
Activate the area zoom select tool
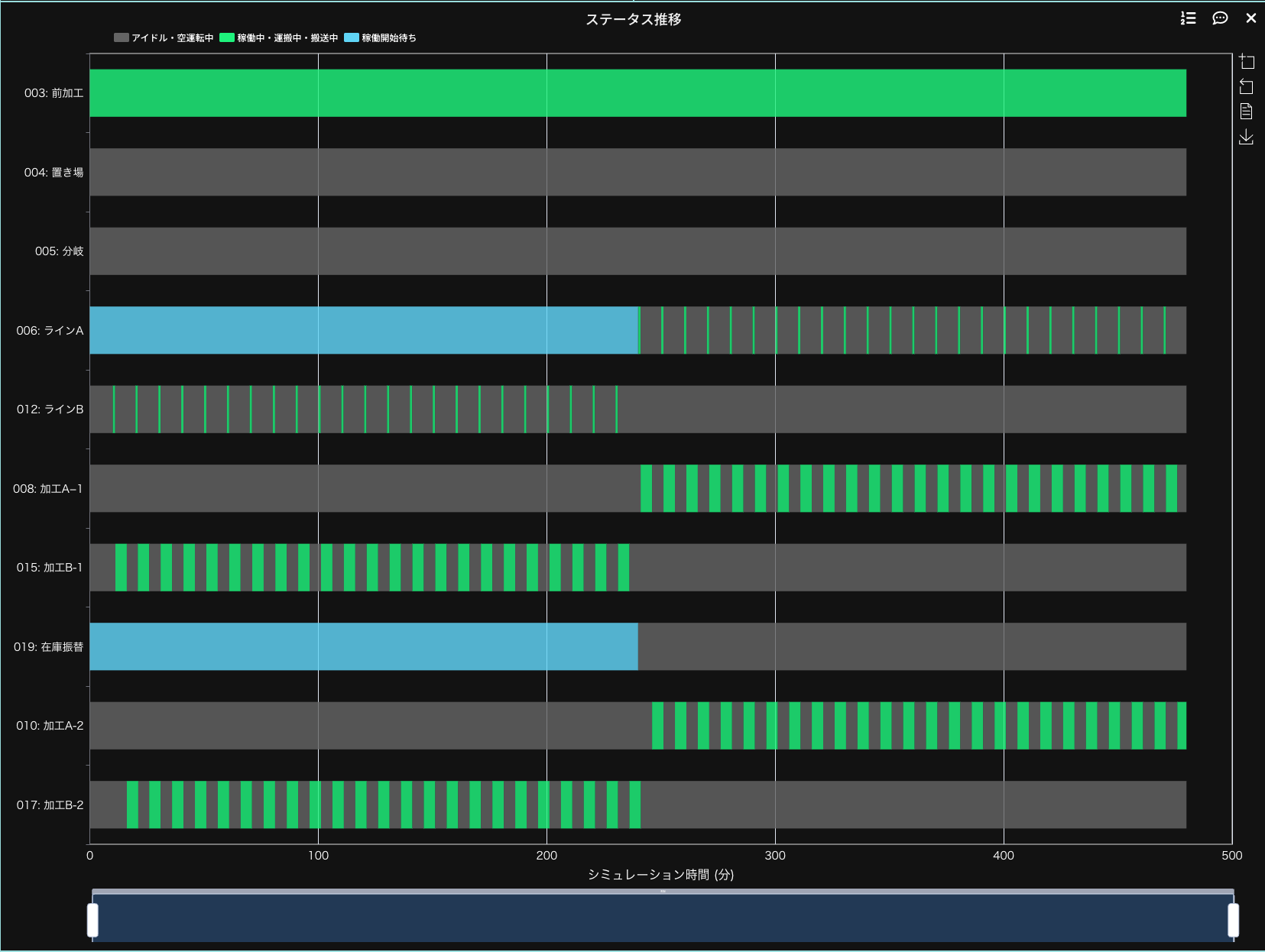[x=1247, y=62]
